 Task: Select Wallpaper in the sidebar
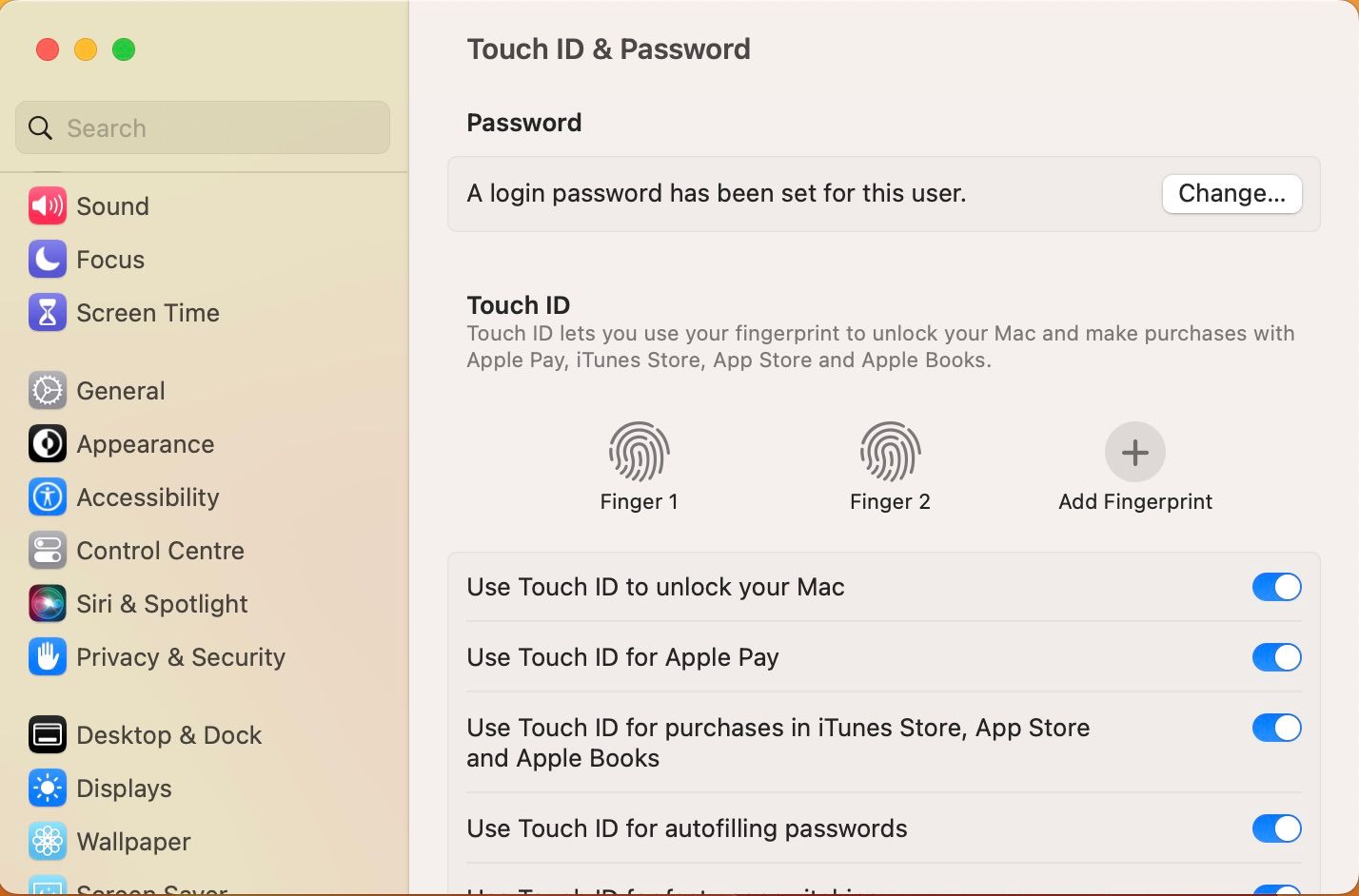(133, 842)
